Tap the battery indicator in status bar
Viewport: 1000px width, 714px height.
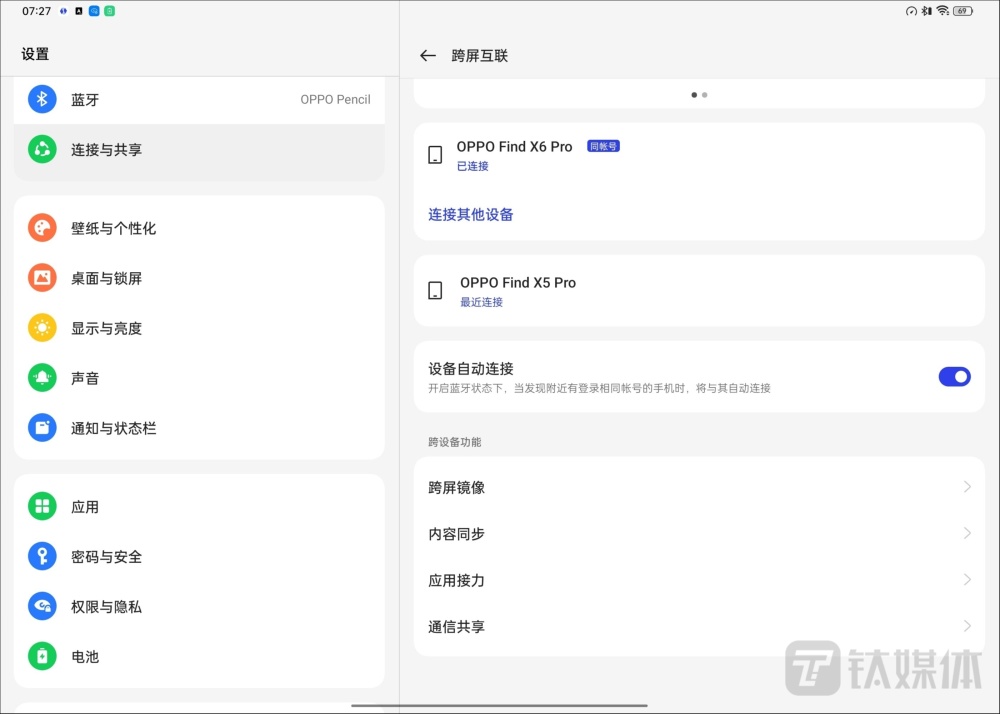[x=962, y=11]
